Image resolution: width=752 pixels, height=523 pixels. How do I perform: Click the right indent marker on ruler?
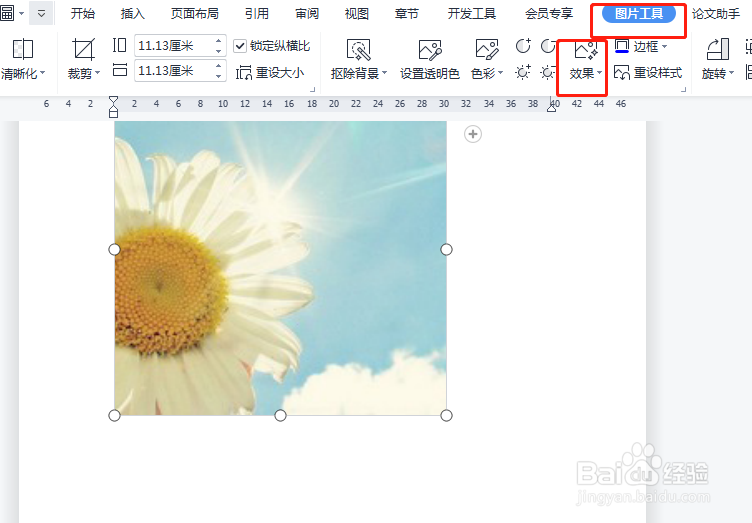(x=552, y=107)
